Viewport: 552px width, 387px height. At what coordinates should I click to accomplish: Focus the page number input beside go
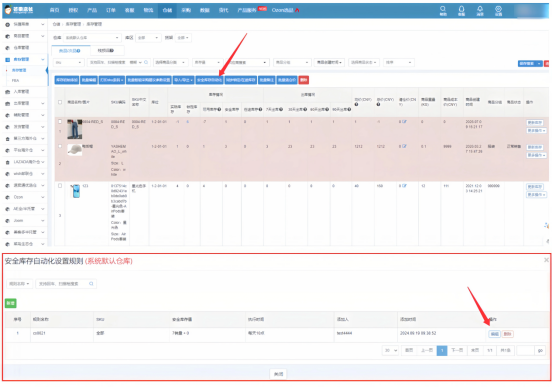(526, 350)
